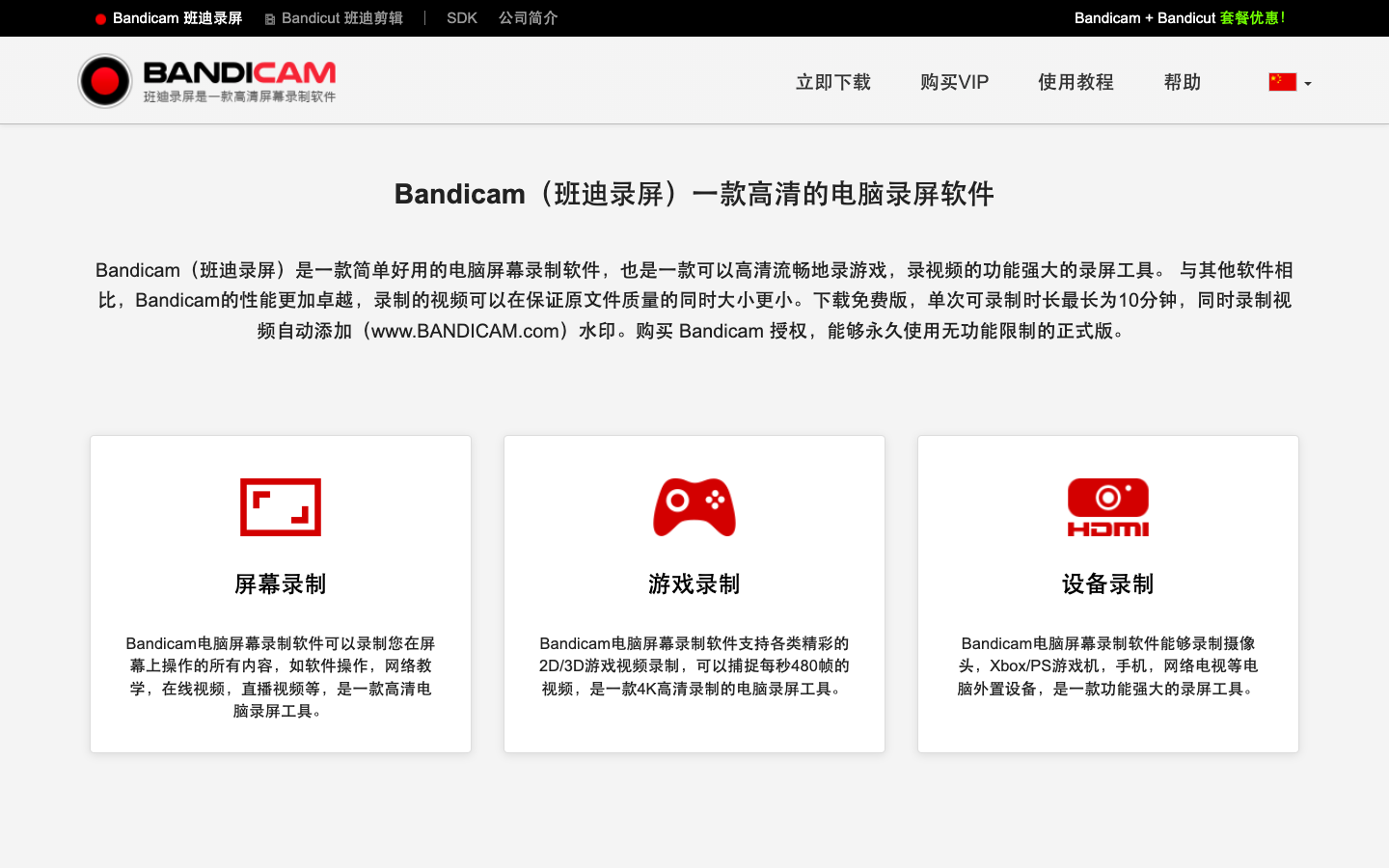
Task: Open the language selection dropdown arrow
Action: pyautogui.click(x=1307, y=85)
